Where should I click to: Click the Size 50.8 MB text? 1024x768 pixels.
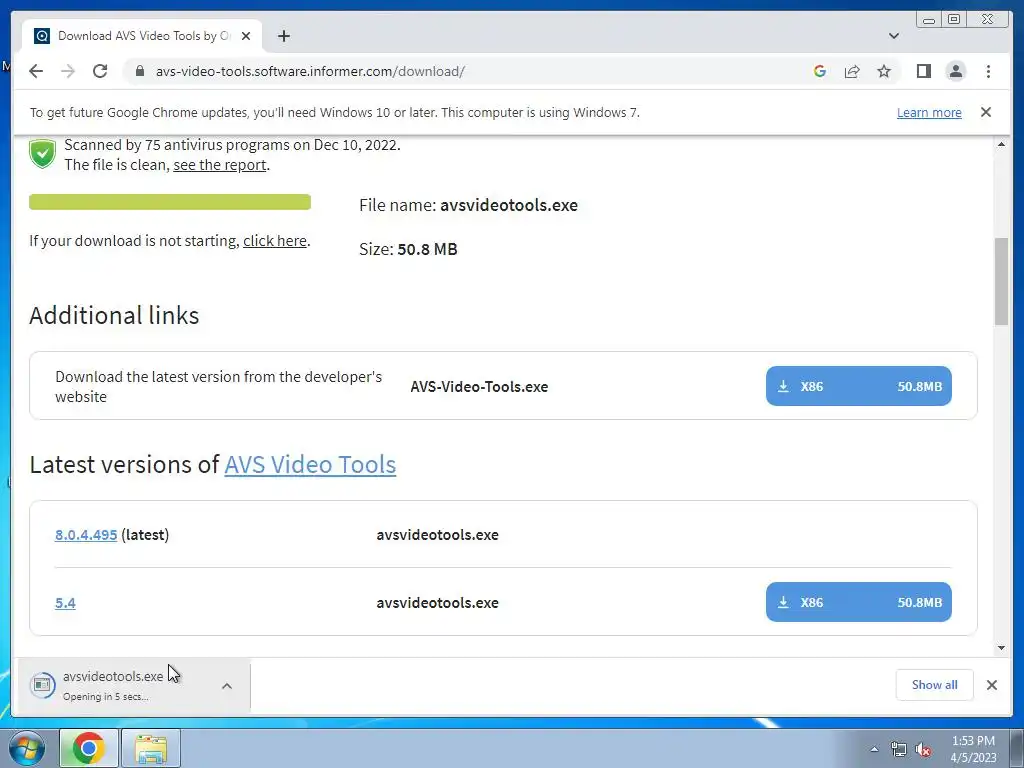(408, 249)
